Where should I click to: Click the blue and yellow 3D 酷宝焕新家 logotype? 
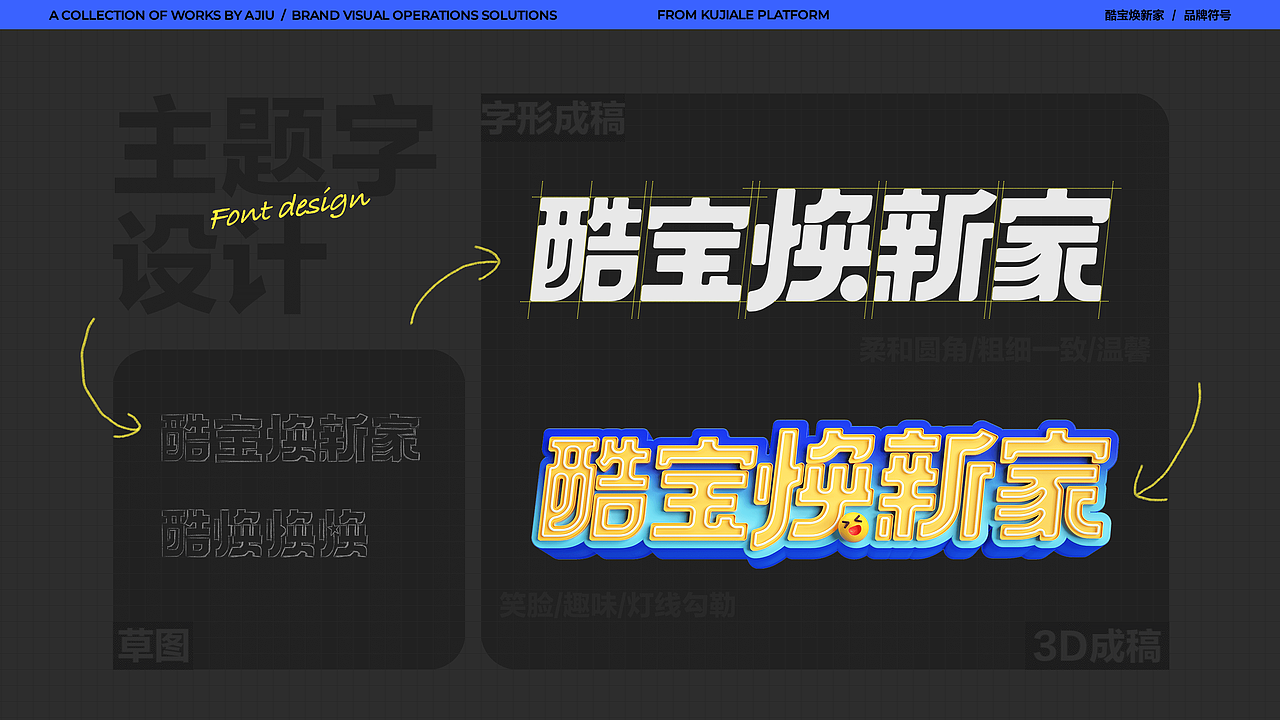point(827,495)
